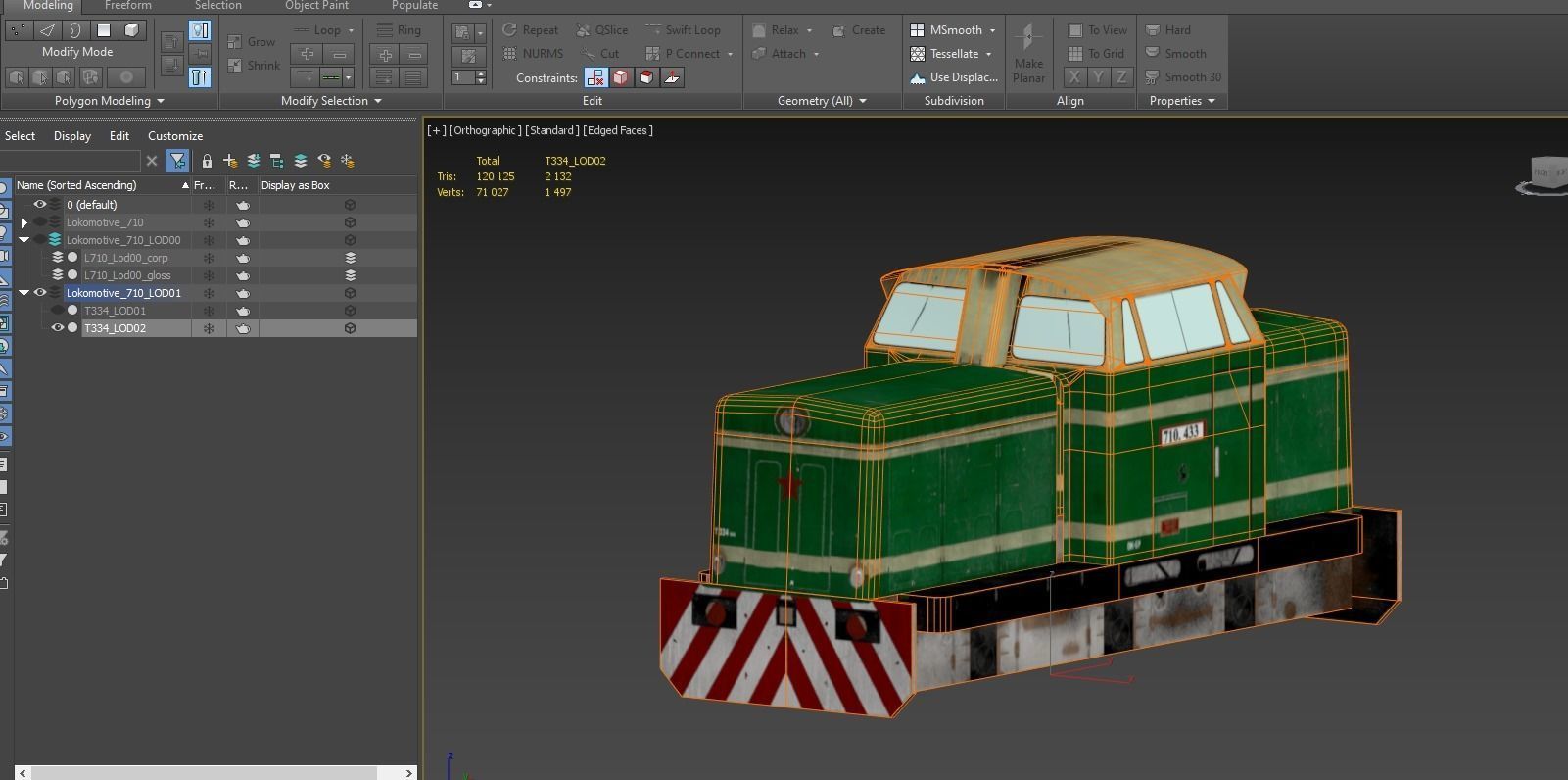Open the Relax dropdown arrow
This screenshot has height=780, width=1568.
(809, 30)
